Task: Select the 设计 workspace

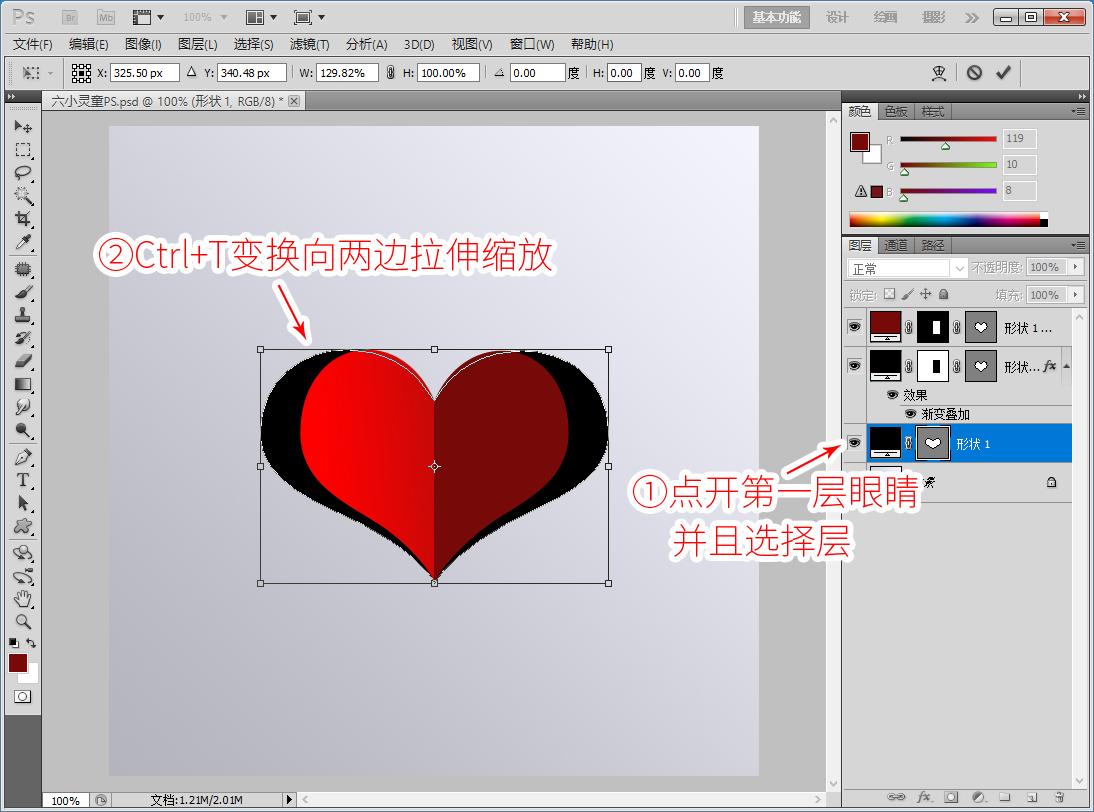Action: (x=837, y=17)
